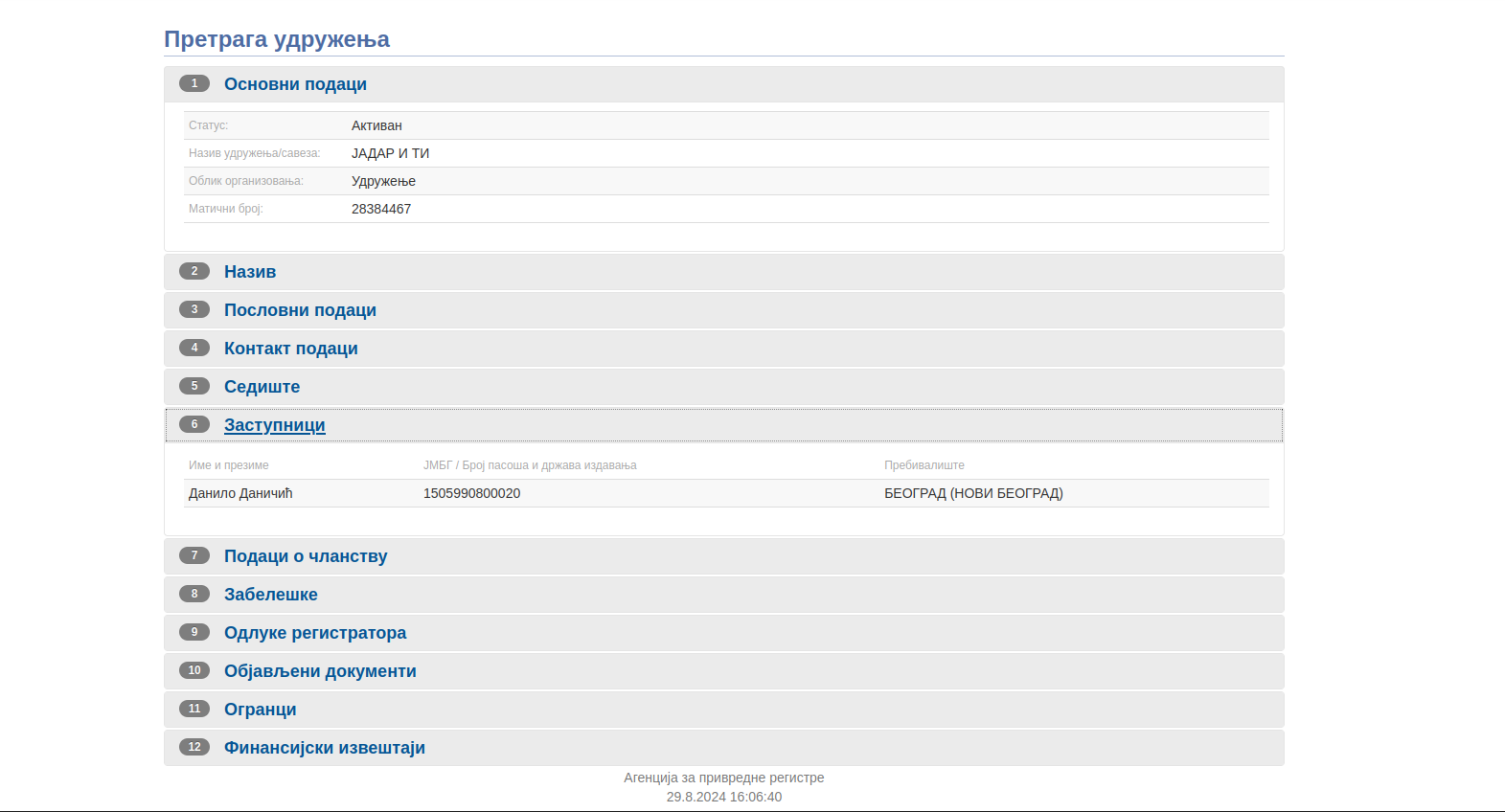
Task: Open the Контакт подаци accordion header
Action: [x=290, y=349]
